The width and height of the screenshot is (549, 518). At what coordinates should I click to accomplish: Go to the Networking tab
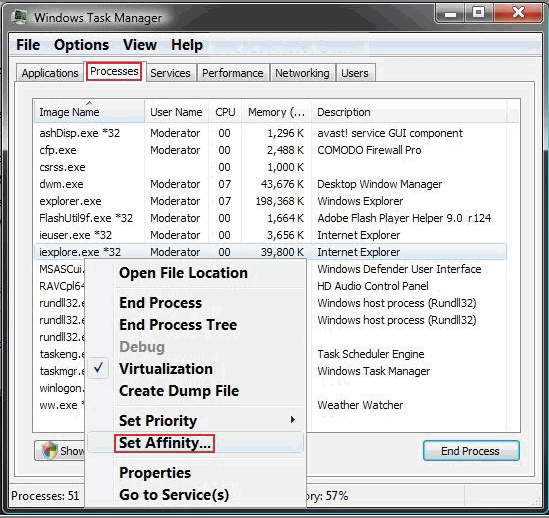click(302, 73)
